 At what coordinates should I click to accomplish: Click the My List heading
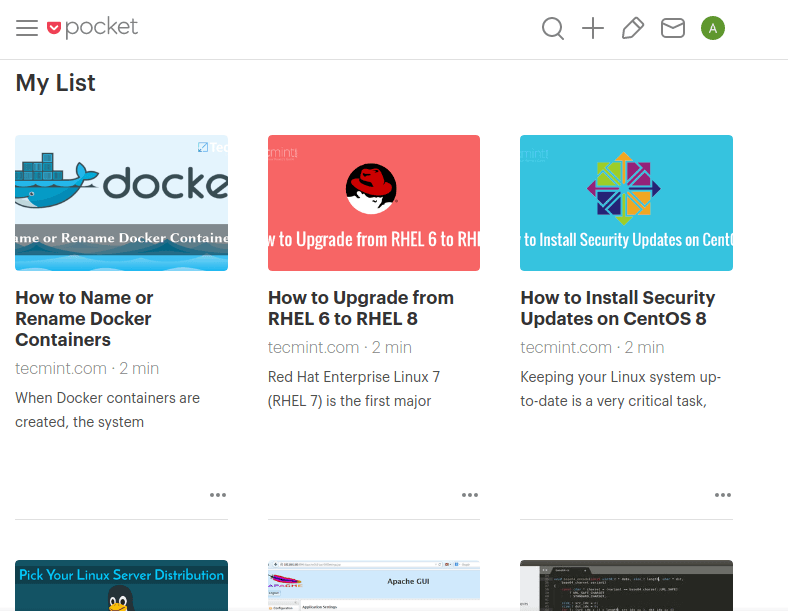tap(55, 83)
